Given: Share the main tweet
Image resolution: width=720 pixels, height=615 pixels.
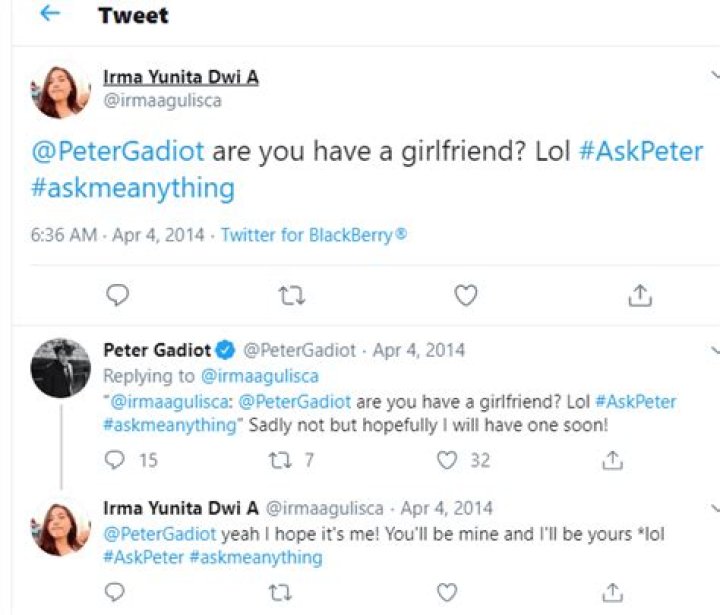Looking at the screenshot, I should pyautogui.click(x=640, y=295).
